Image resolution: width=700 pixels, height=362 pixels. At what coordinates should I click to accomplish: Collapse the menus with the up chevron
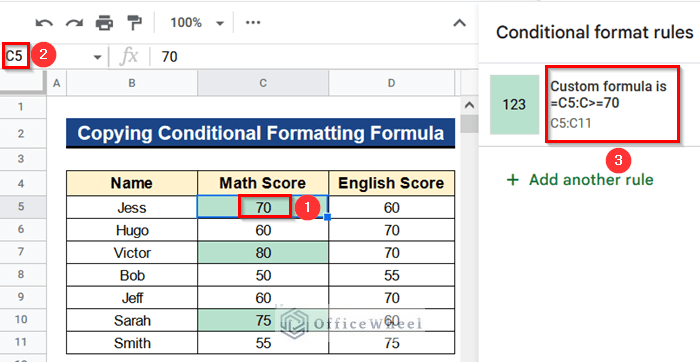click(459, 23)
